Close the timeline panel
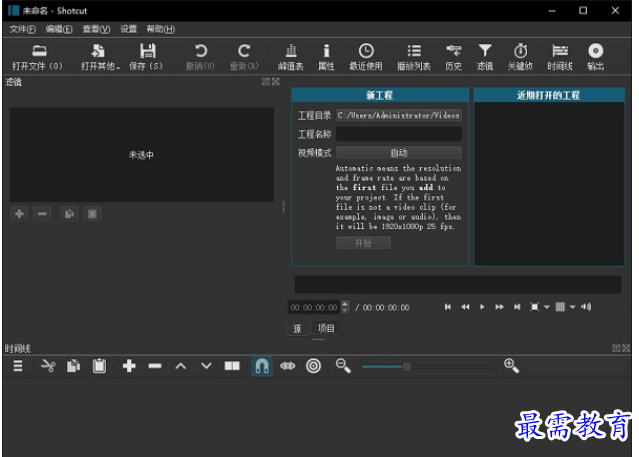The height and width of the screenshot is (457, 639). pos(626,348)
